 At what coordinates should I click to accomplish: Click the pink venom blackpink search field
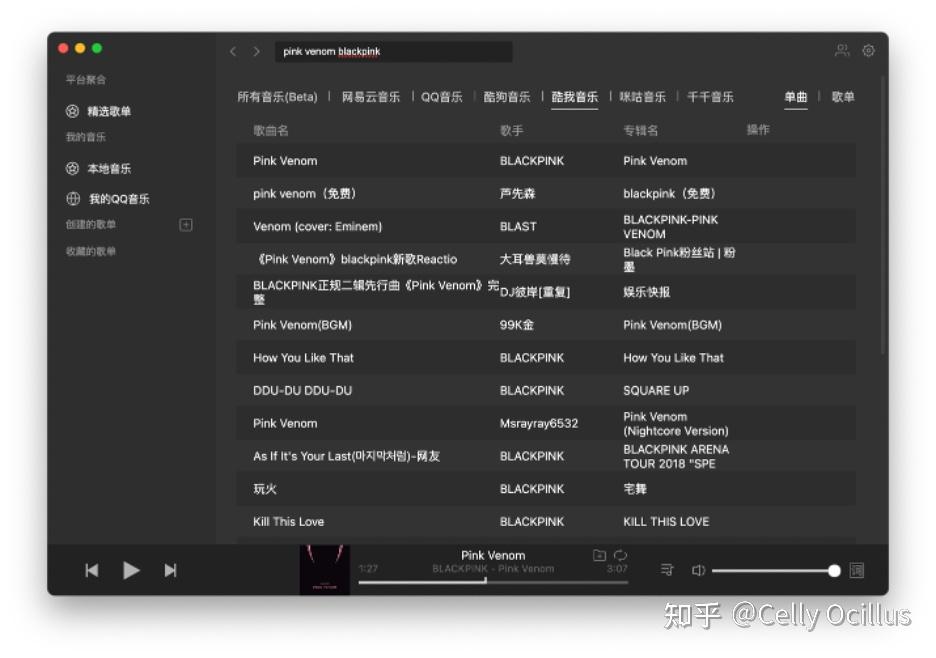[x=393, y=51]
